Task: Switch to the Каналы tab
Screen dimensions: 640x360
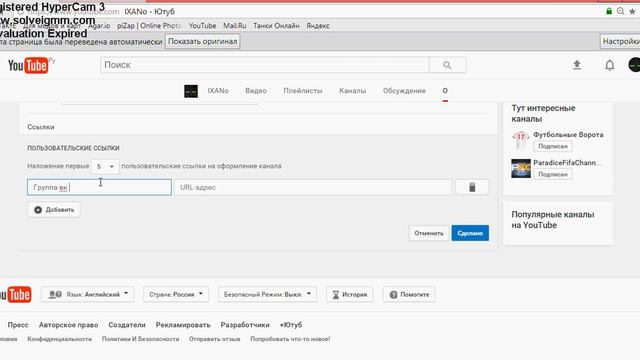Action: coord(353,91)
